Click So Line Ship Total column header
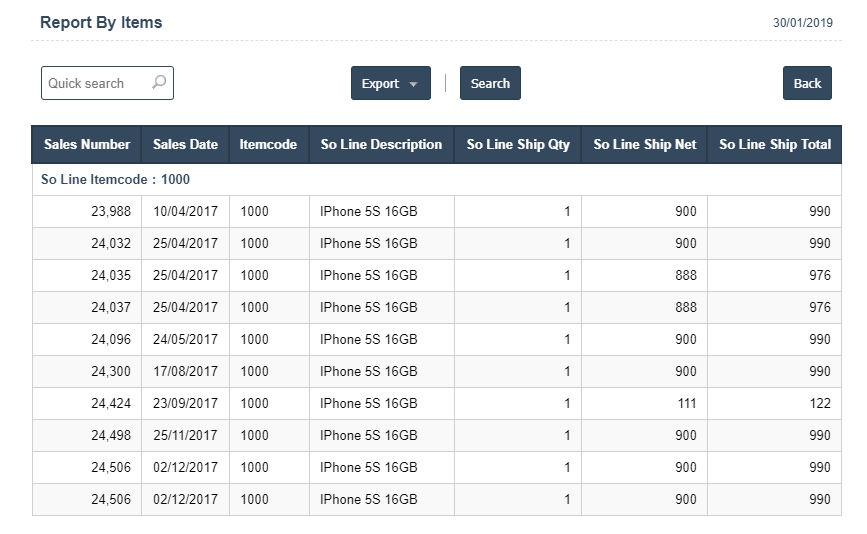867x534 pixels. (x=775, y=144)
